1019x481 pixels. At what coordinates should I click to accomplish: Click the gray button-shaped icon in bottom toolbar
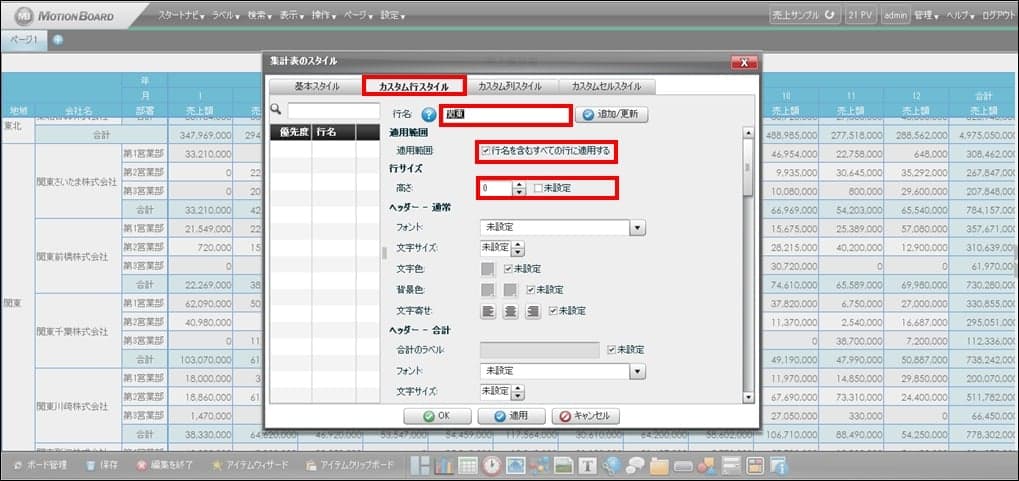click(683, 466)
